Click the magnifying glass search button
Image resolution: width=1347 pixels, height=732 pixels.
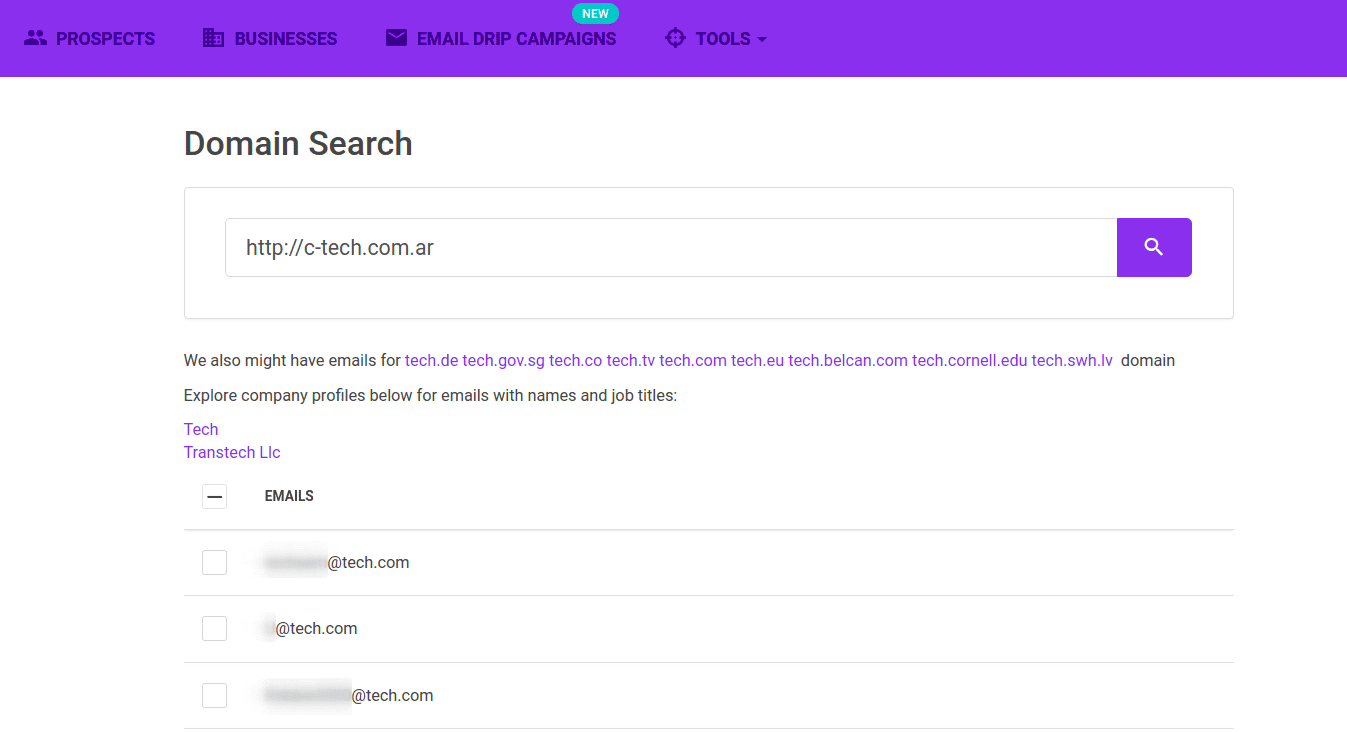tap(1154, 247)
